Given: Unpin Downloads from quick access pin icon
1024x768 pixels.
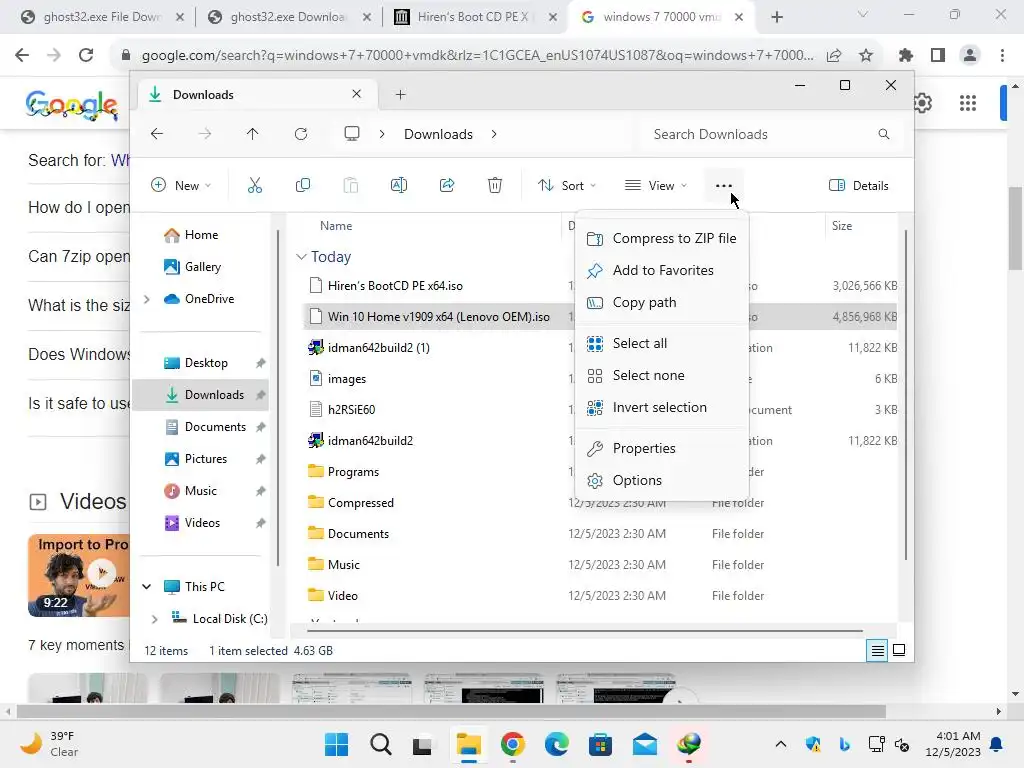Looking at the screenshot, I should [261, 395].
